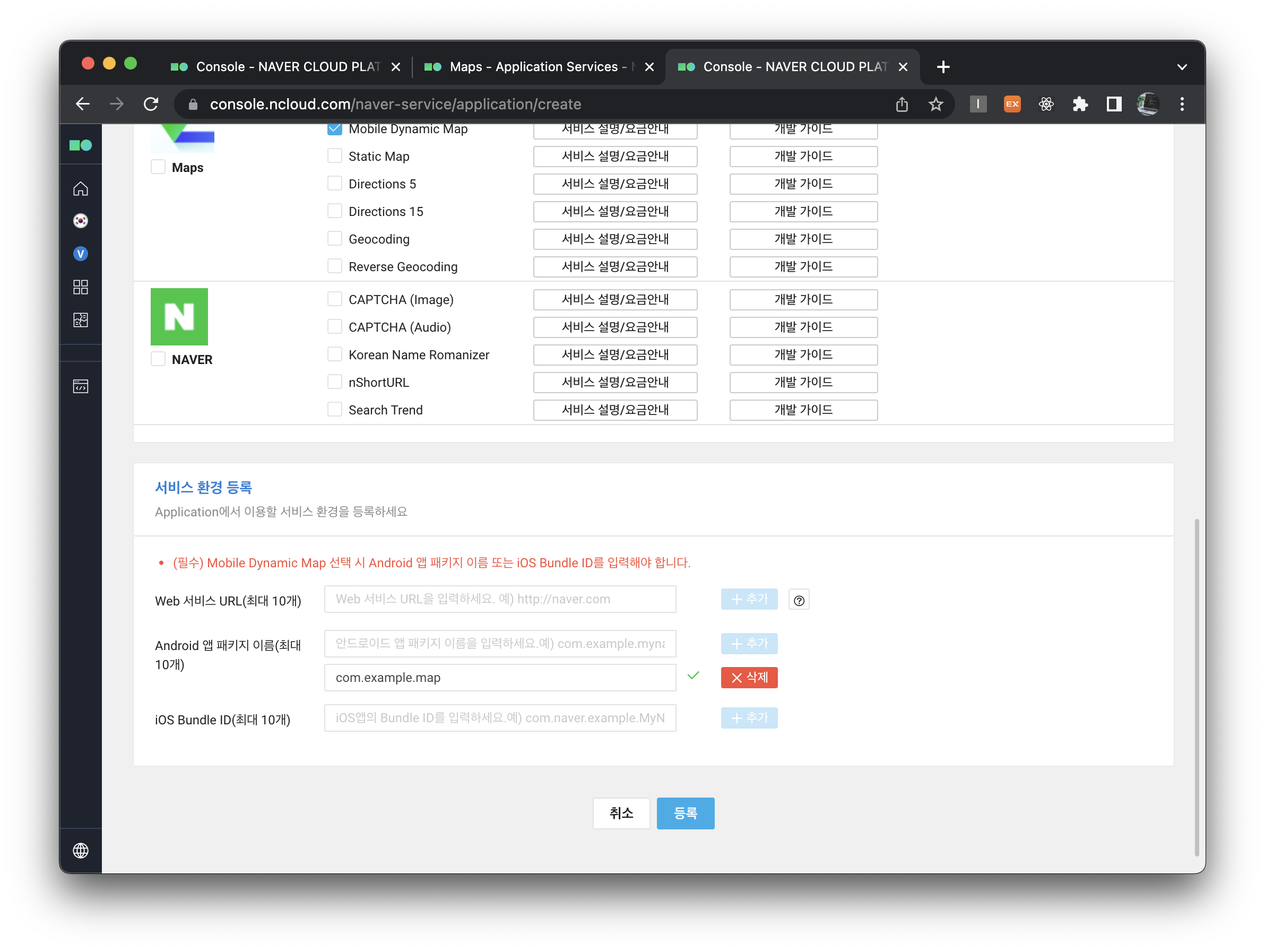Click the Web 서비스 URL input field
This screenshot has width=1265, height=952.
[500, 599]
